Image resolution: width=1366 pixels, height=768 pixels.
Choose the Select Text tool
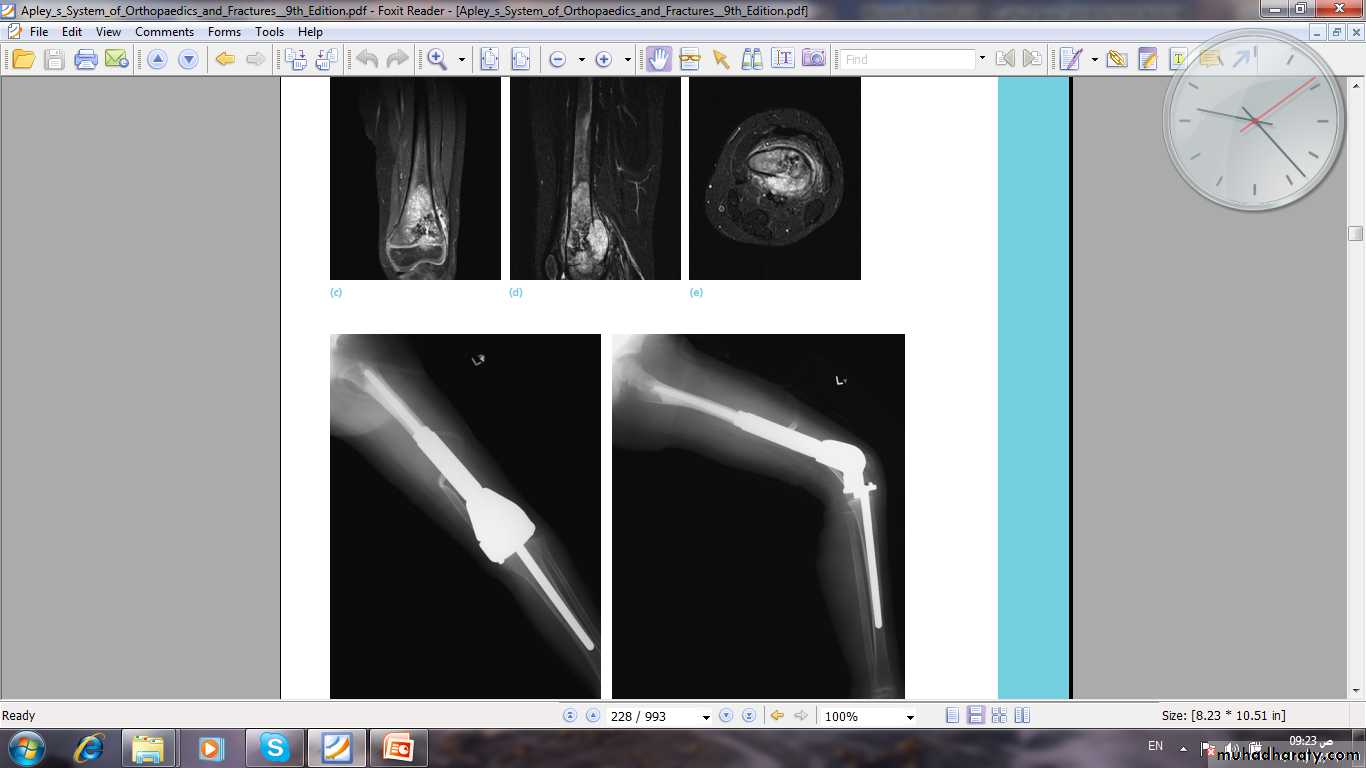pos(783,59)
